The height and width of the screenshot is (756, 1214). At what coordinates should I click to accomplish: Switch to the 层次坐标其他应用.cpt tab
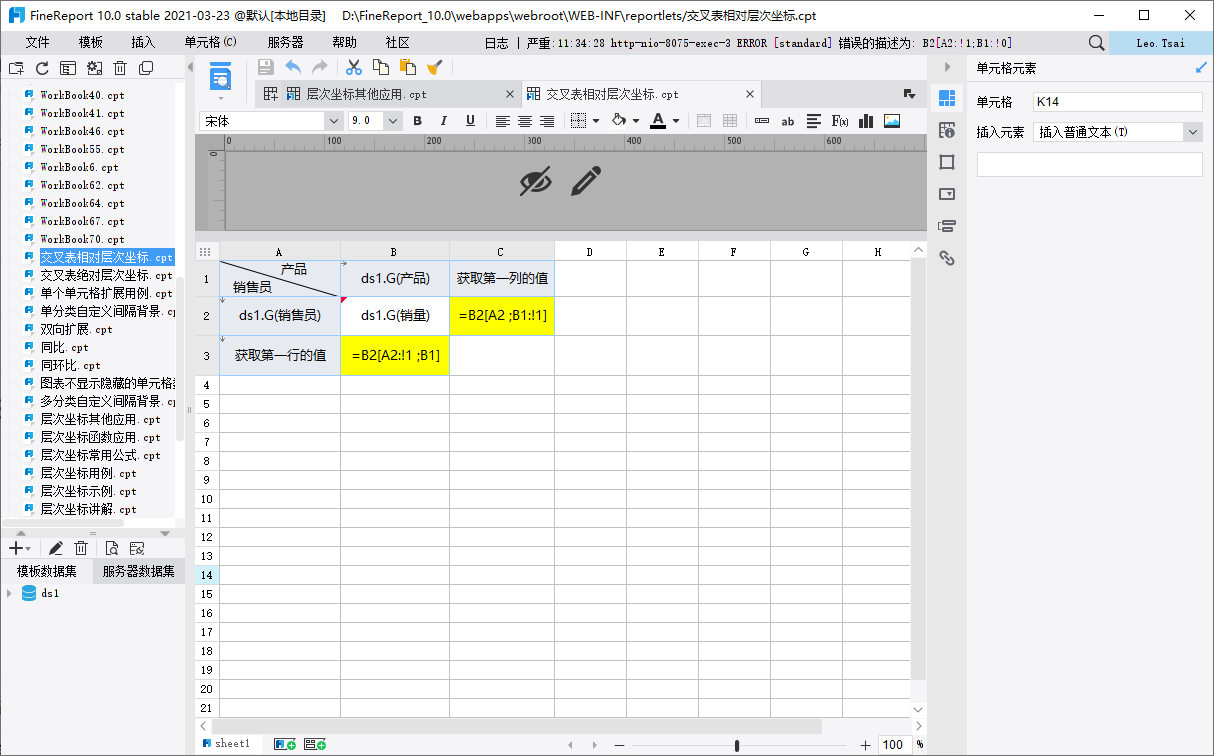(x=365, y=94)
